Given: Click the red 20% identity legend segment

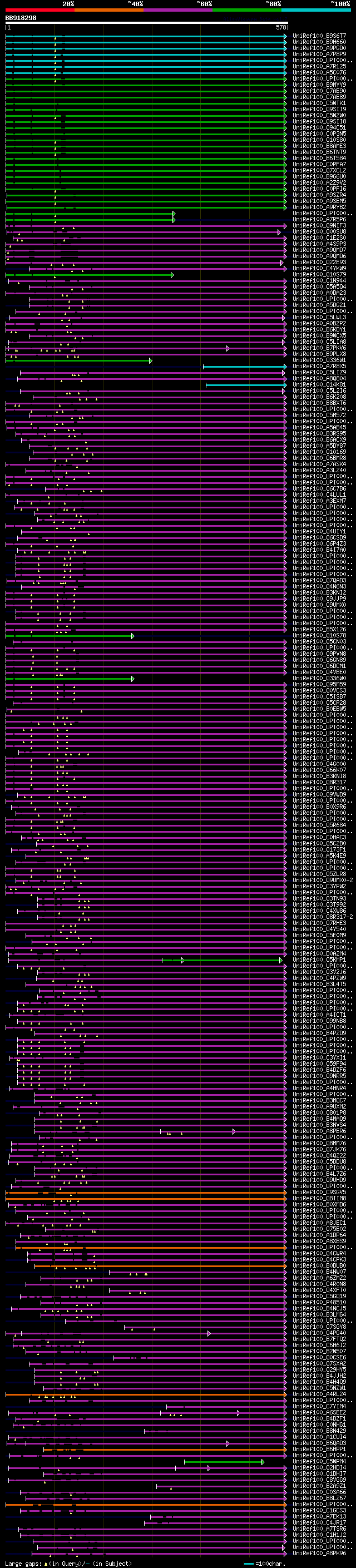Looking at the screenshot, I should point(39,10).
